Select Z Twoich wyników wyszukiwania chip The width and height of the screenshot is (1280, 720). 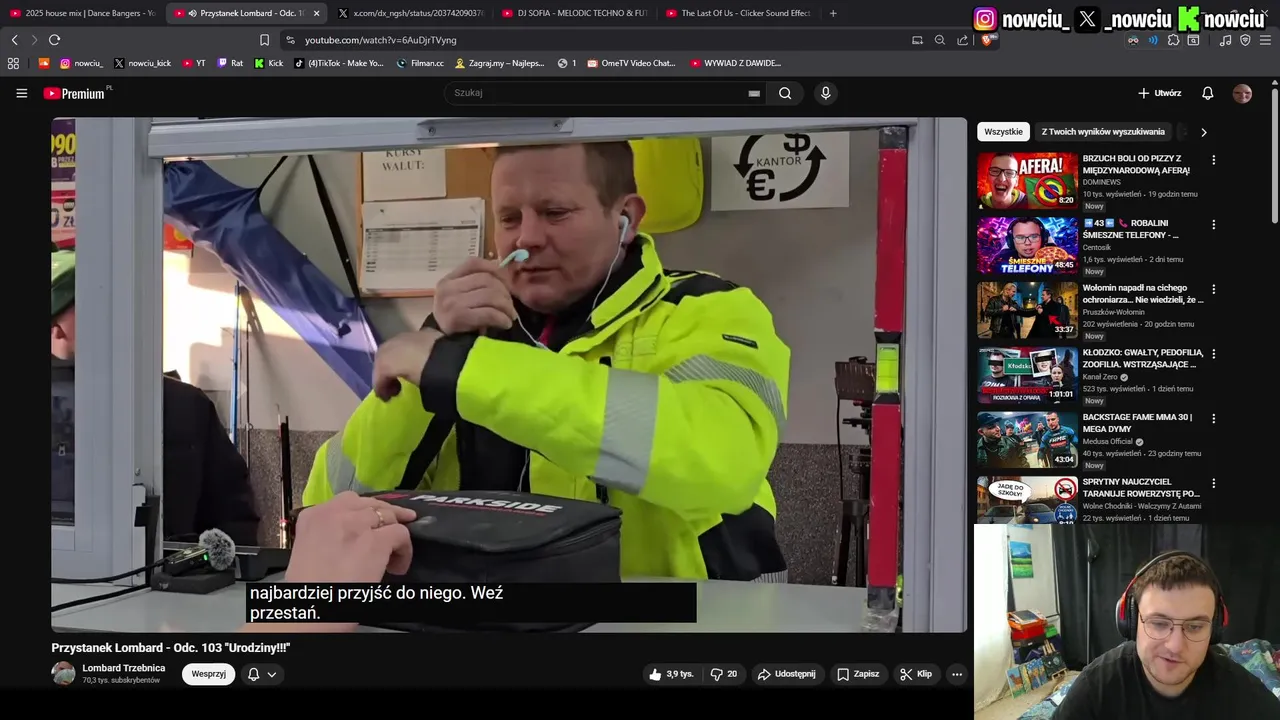[x=1103, y=132]
